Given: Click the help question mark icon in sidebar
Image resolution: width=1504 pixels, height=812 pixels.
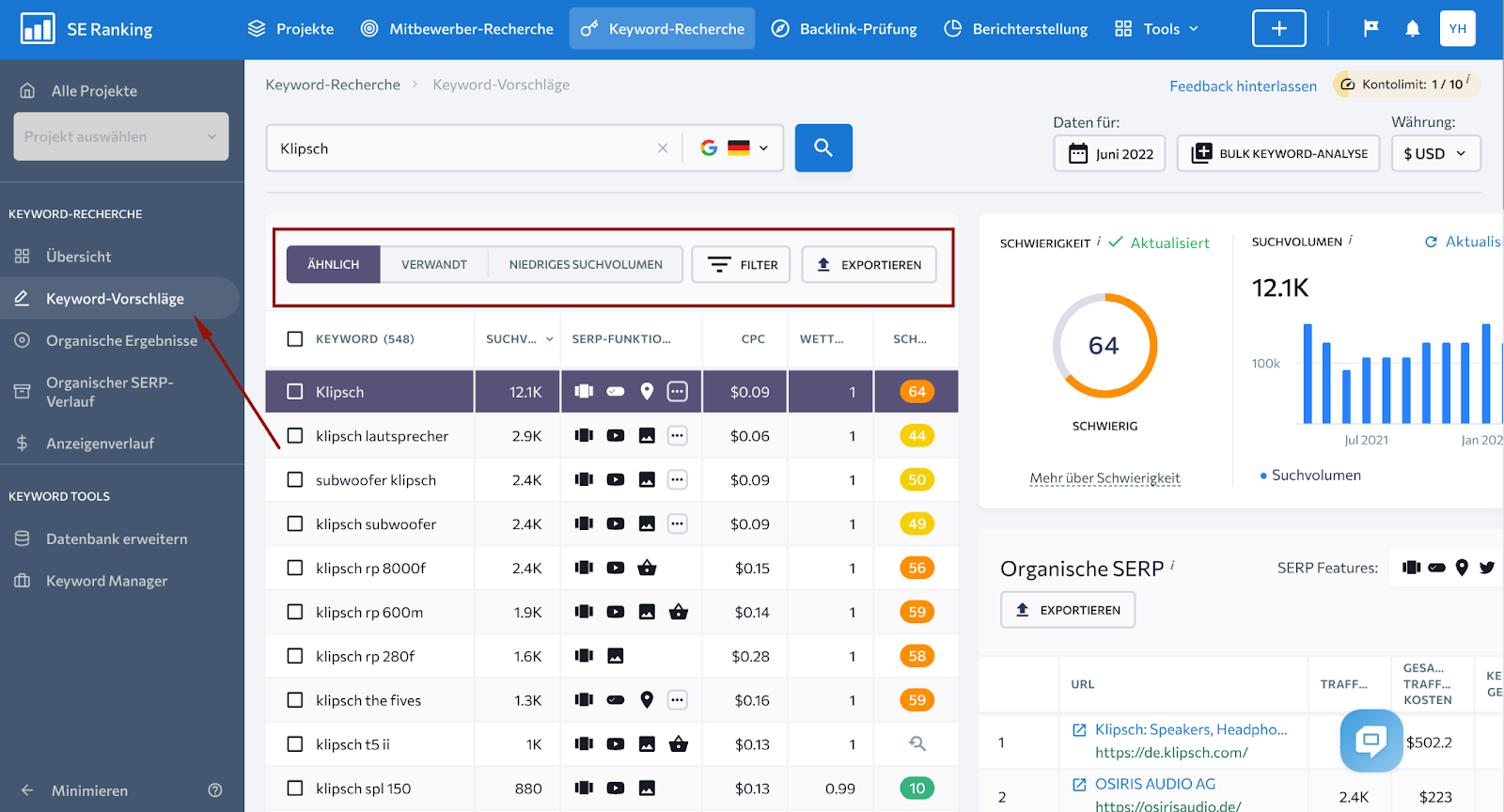Looking at the screenshot, I should [x=215, y=790].
